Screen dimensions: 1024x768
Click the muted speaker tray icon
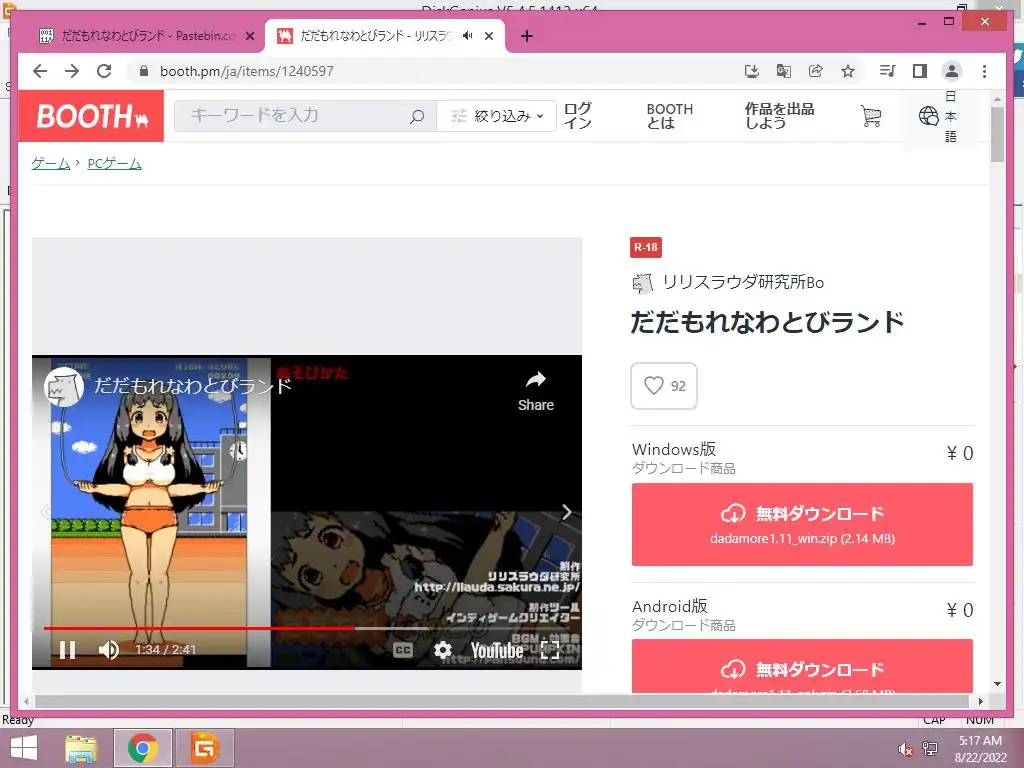[905, 749]
